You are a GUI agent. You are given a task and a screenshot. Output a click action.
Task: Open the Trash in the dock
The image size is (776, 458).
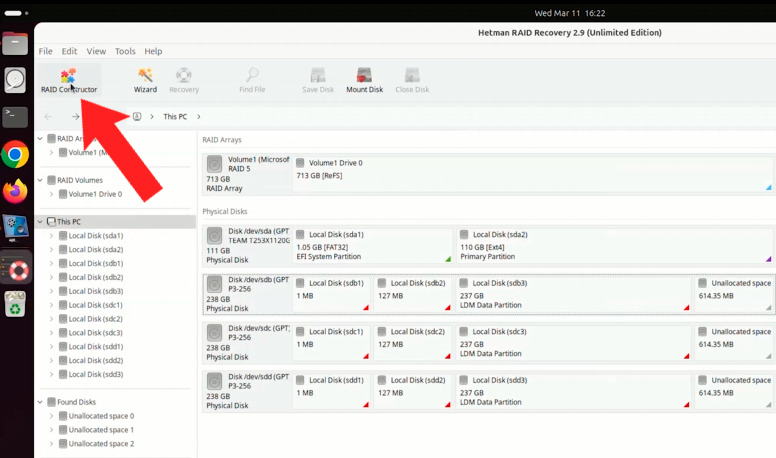[15, 304]
